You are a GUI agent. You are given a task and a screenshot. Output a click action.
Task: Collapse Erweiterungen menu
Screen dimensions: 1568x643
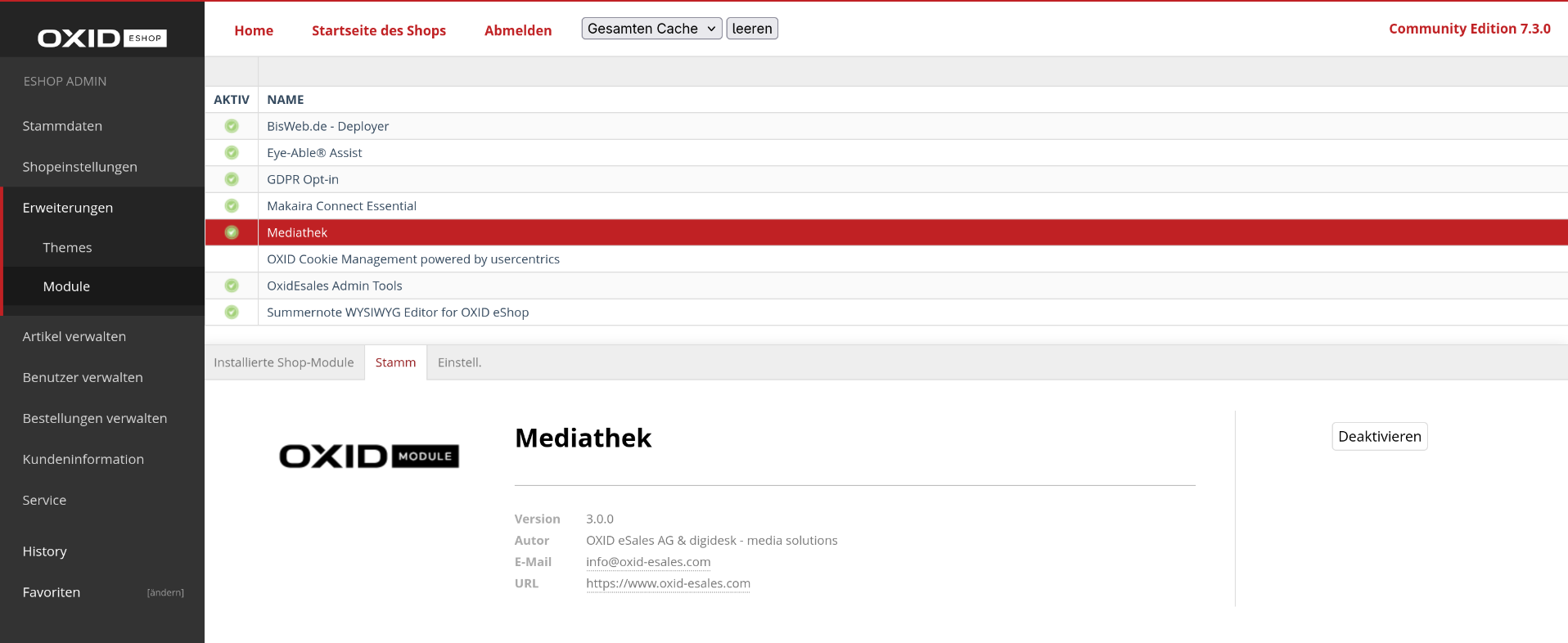pos(68,208)
